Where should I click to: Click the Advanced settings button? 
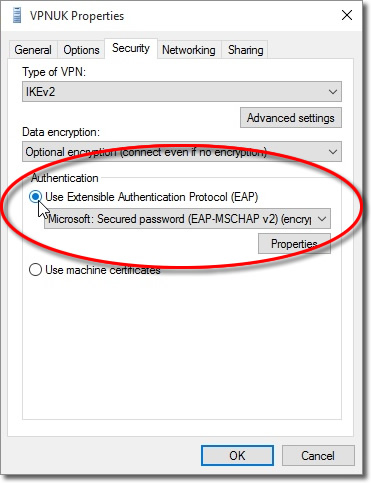(x=291, y=118)
